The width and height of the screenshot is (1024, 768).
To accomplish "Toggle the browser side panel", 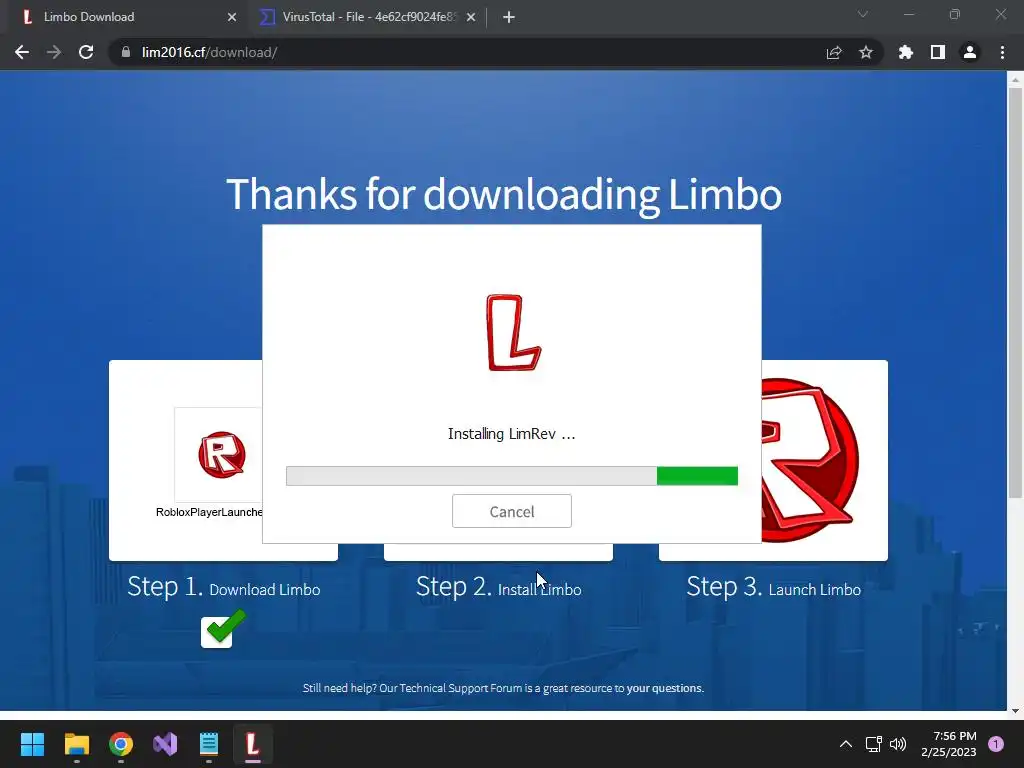I will (x=938, y=52).
